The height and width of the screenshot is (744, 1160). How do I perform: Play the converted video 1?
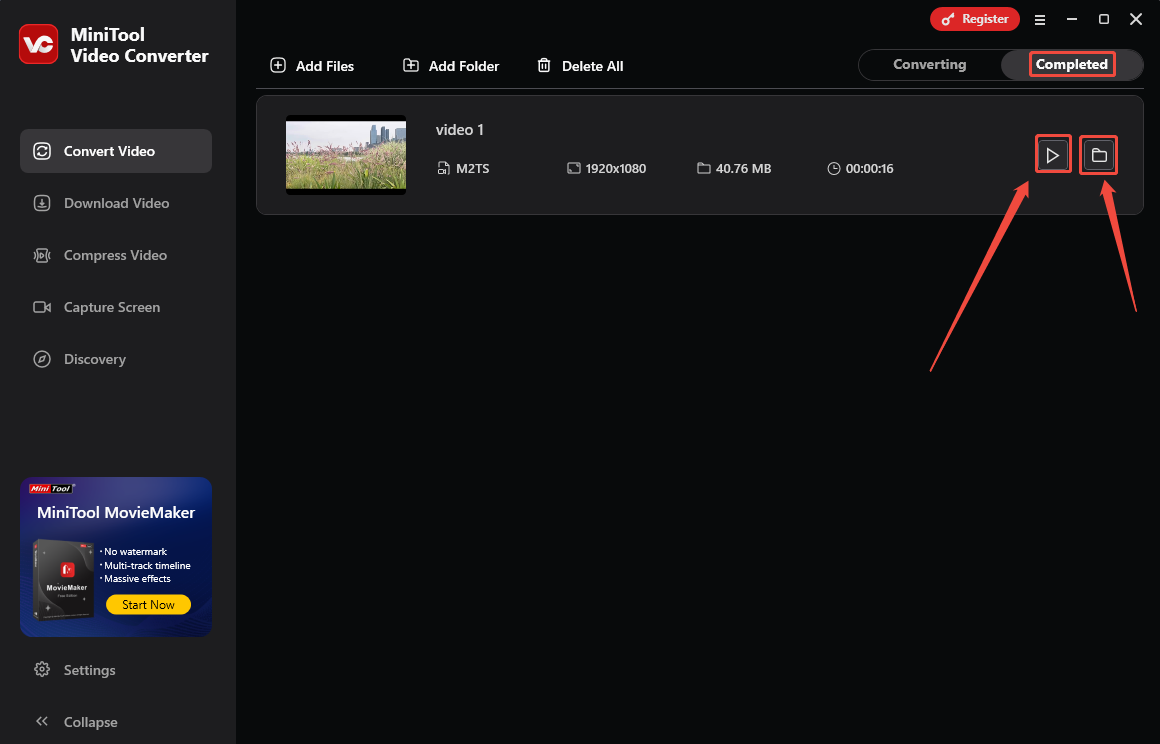coord(1053,155)
